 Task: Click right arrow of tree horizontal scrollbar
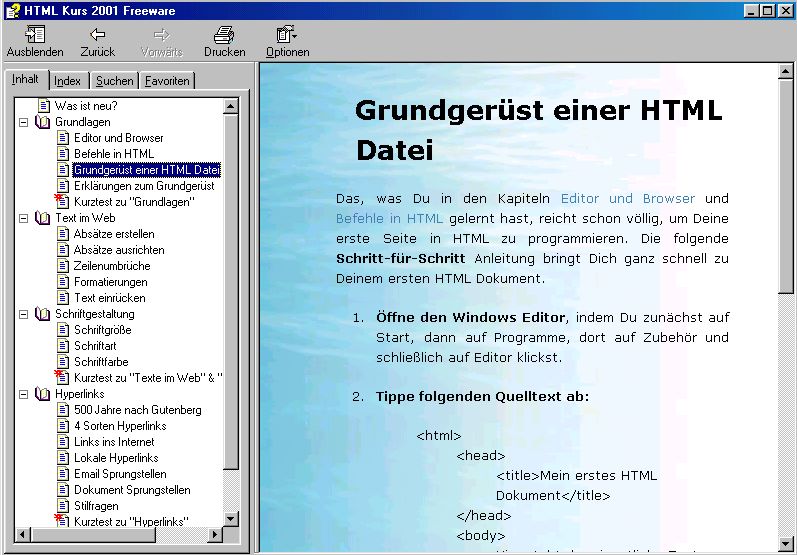click(x=215, y=534)
